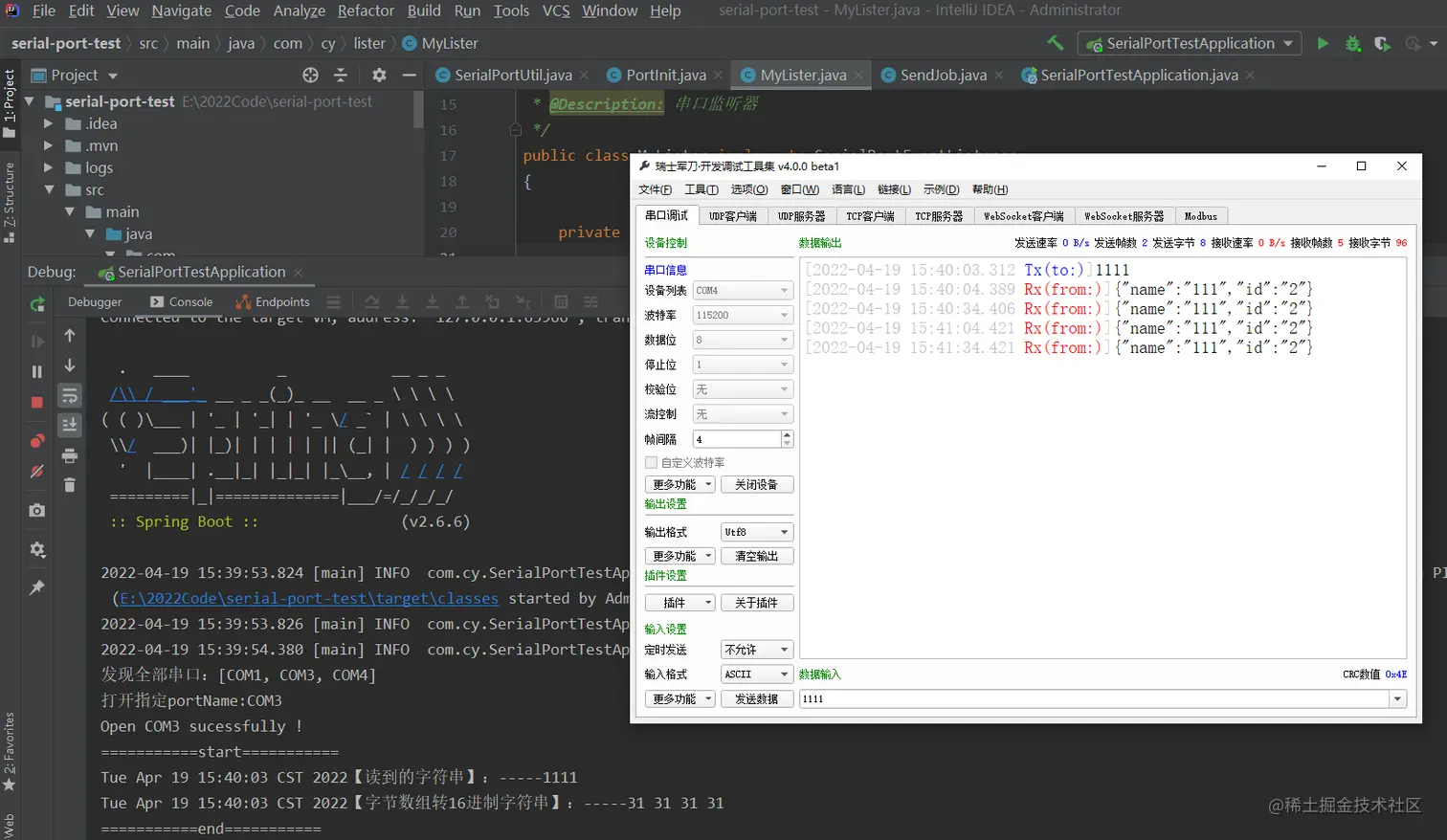
Task: Click the 清空输出 button
Action: pyautogui.click(x=757, y=556)
